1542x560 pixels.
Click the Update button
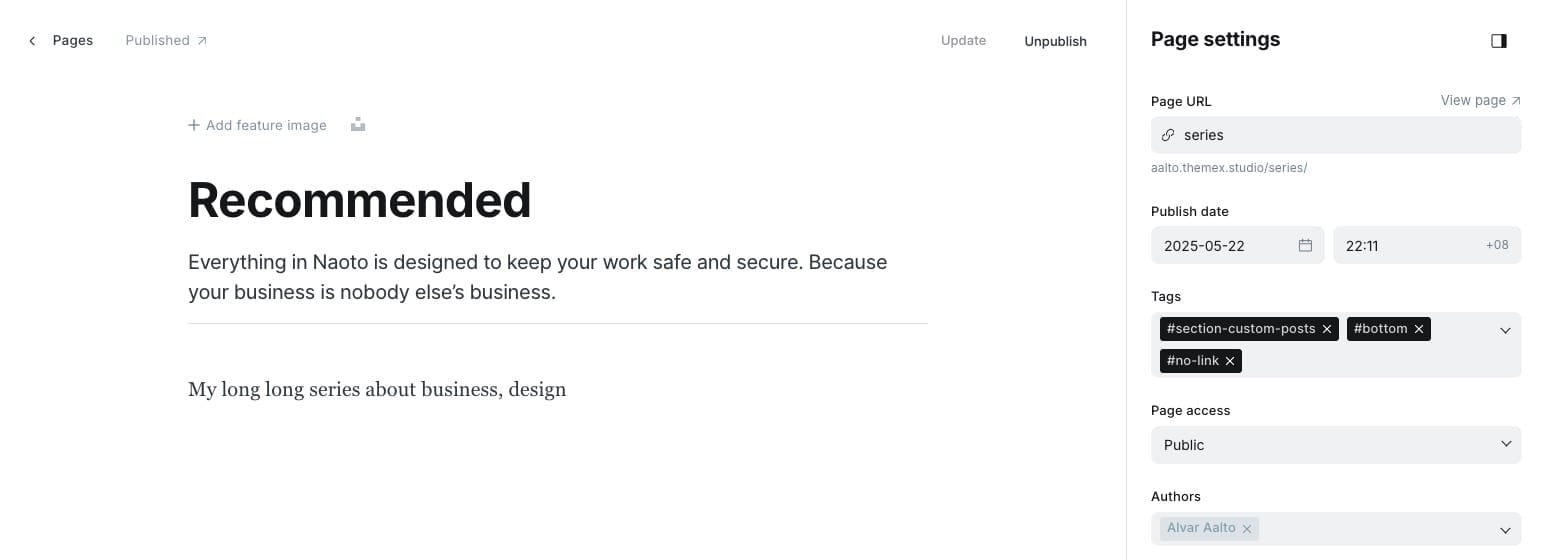[x=963, y=41]
